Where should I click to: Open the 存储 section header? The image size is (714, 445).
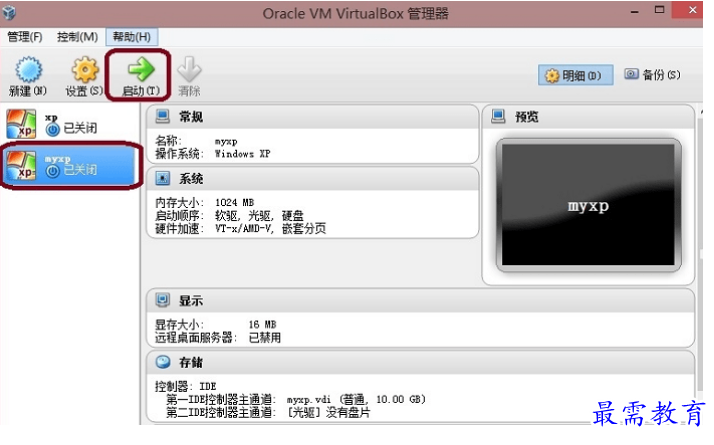click(x=420, y=362)
